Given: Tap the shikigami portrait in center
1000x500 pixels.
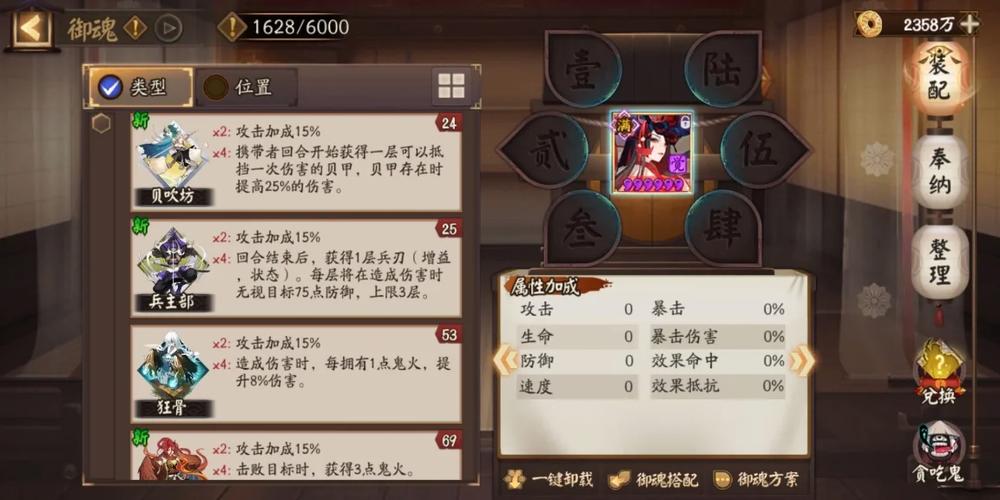Looking at the screenshot, I should [652, 151].
